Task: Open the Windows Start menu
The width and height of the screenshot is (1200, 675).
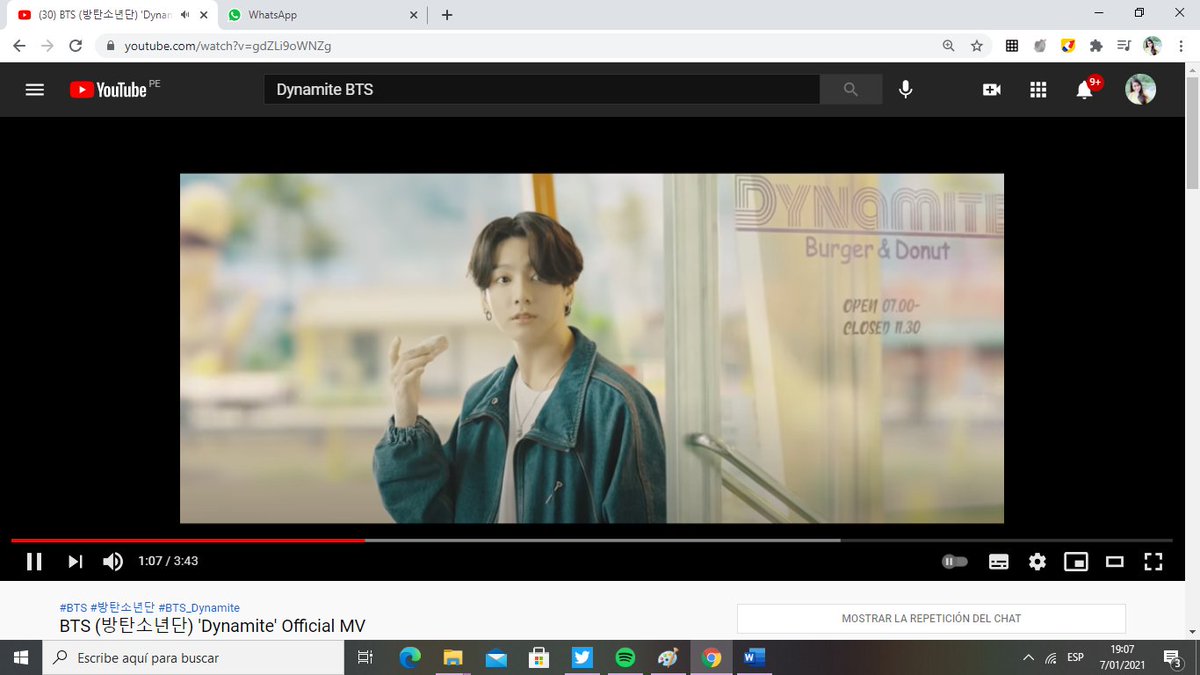Action: [20, 657]
